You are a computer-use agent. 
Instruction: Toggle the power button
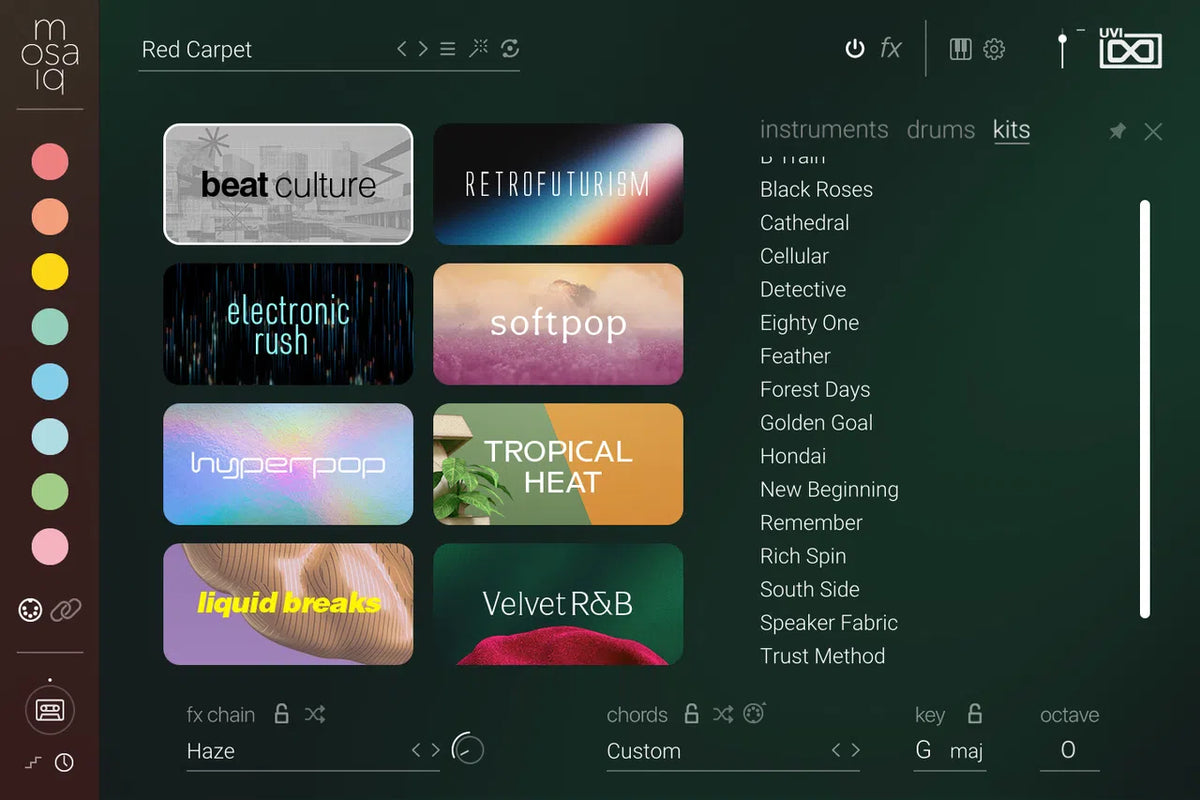pyautogui.click(x=854, y=49)
